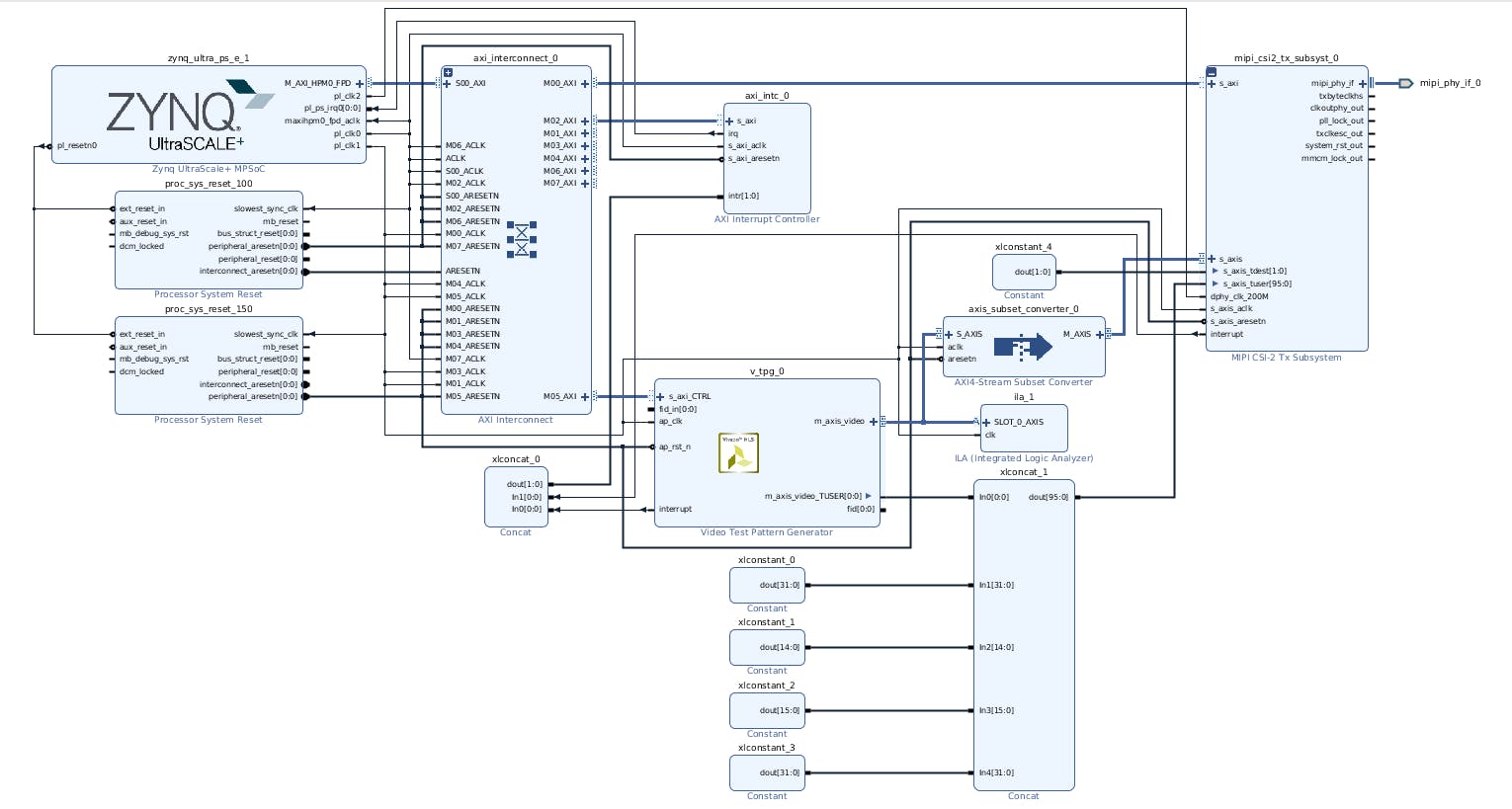Select the xlconstant_3 block title
The image size is (1512, 809).
point(767,748)
